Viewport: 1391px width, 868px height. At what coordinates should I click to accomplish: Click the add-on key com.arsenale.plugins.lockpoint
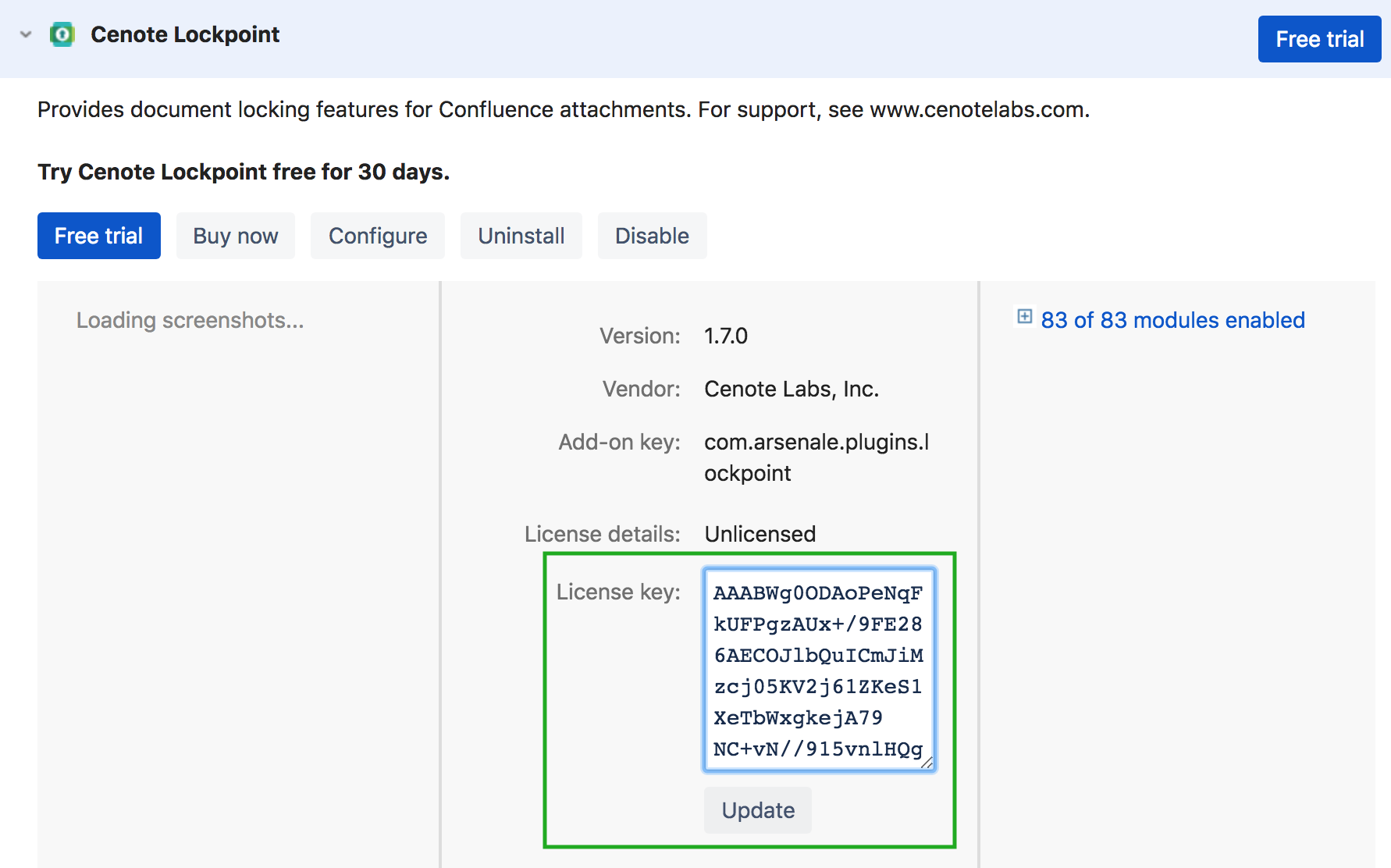[x=816, y=457]
